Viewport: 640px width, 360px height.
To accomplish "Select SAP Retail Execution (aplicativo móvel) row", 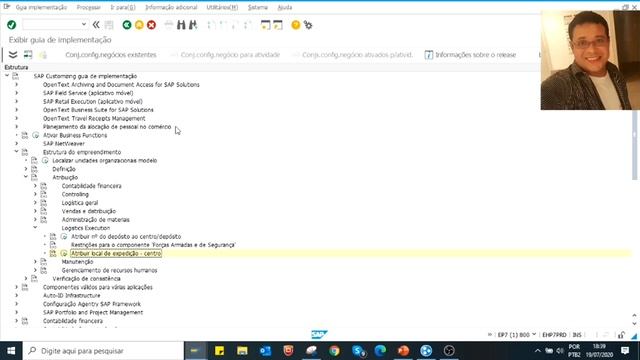I will pyautogui.click(x=93, y=102).
